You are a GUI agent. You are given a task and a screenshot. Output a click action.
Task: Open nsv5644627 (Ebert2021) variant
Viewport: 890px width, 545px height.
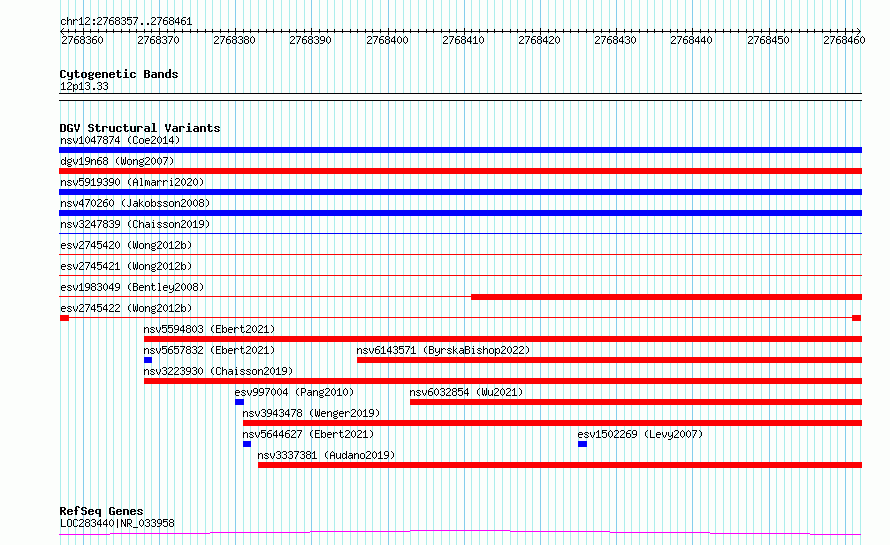[x=308, y=434]
